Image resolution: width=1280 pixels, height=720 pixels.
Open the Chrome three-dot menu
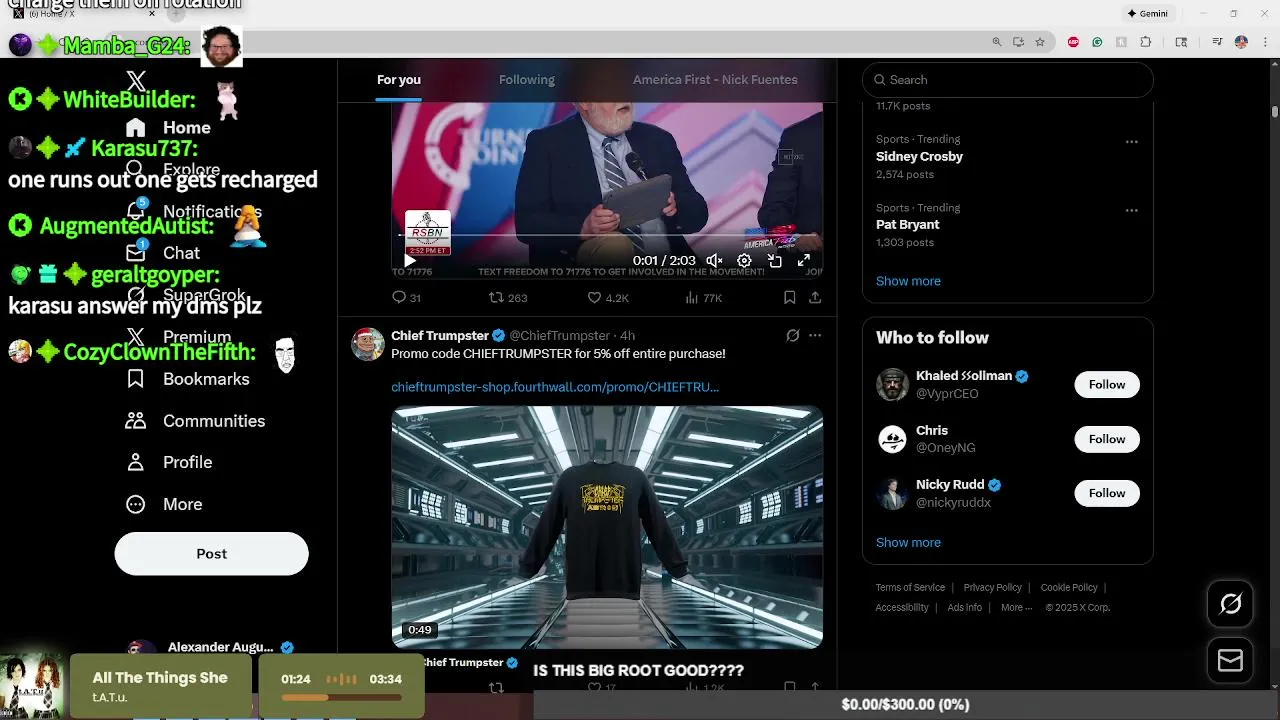pos(1263,42)
